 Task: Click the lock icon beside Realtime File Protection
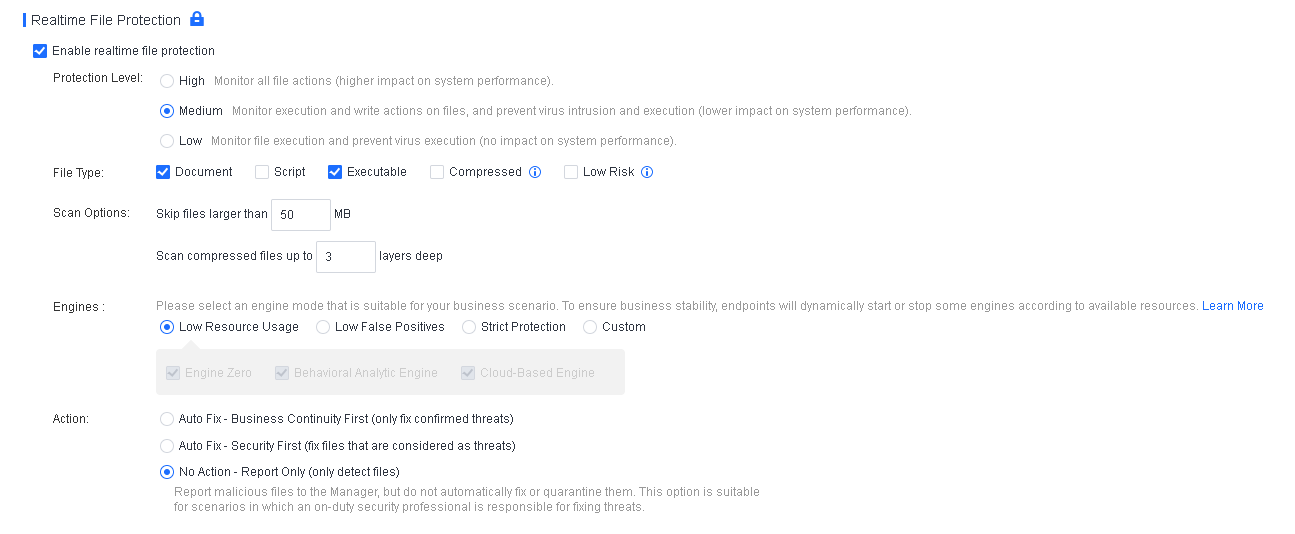[197, 19]
